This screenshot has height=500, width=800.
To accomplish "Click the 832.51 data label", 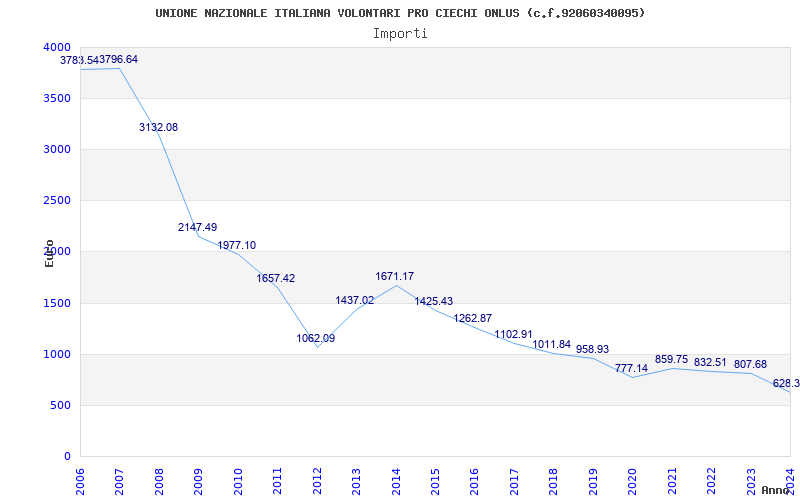I will click(710, 363).
